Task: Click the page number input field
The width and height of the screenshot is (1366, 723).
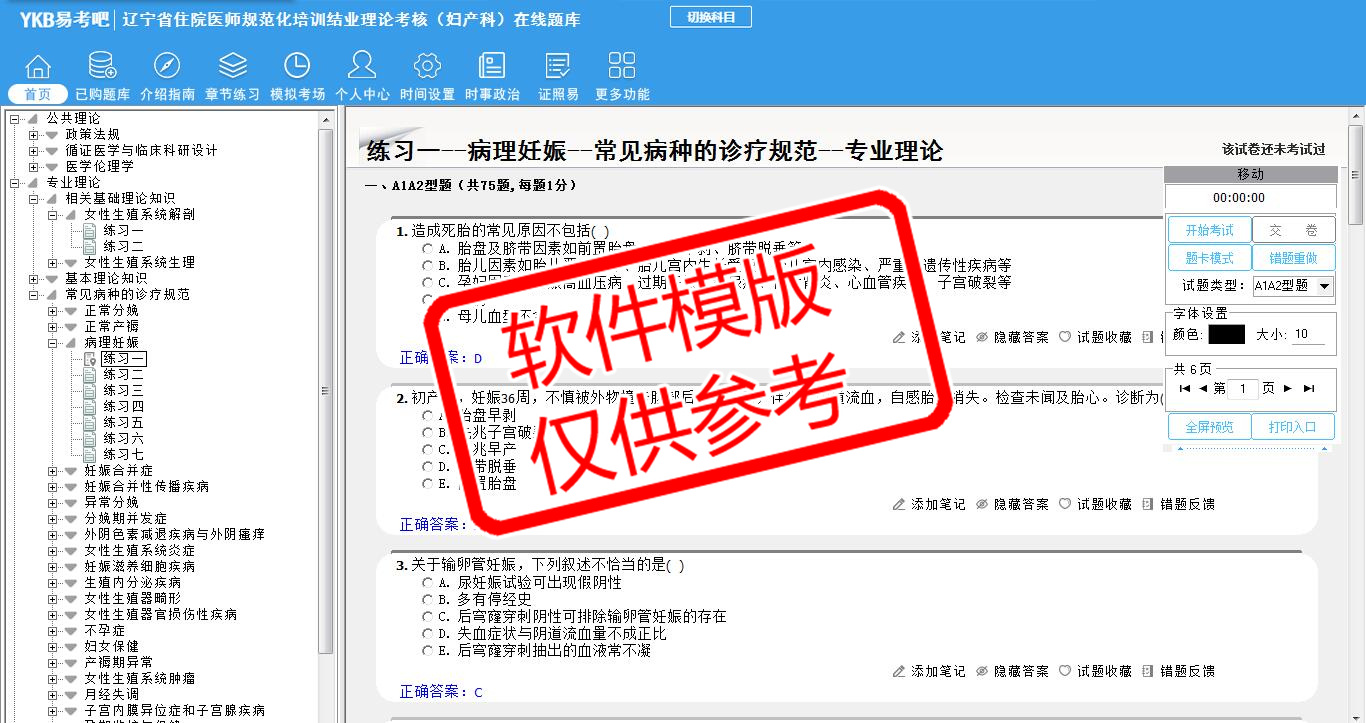Action: 1242,389
